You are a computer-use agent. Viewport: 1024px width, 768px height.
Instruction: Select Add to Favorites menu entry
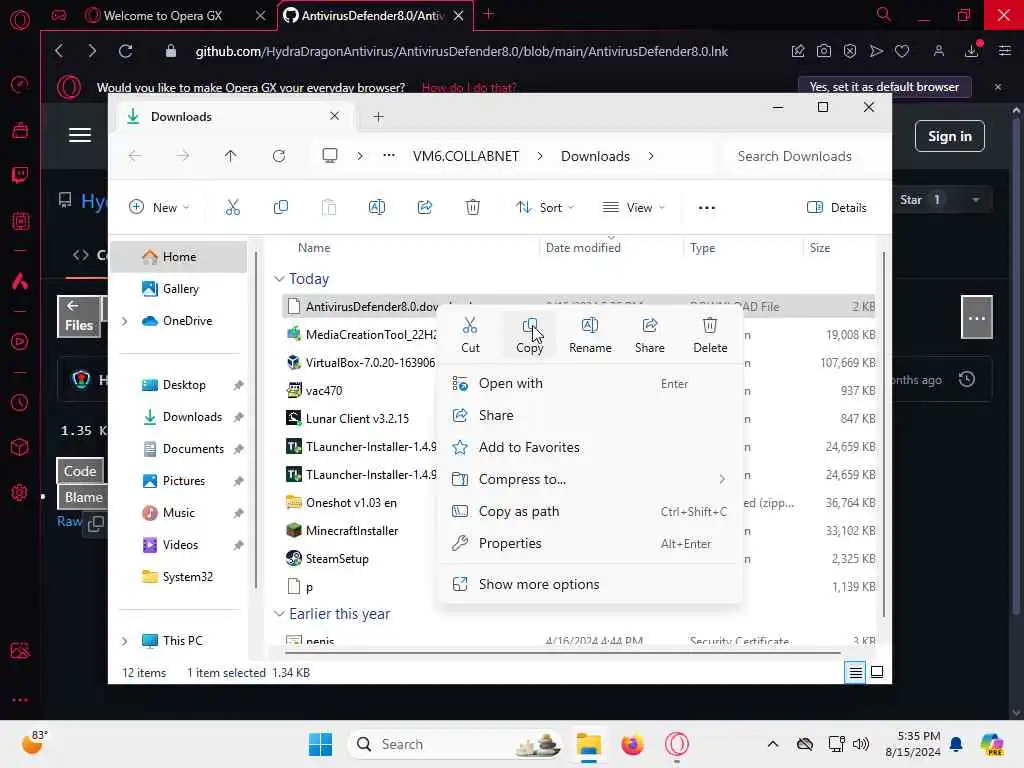coord(589,447)
